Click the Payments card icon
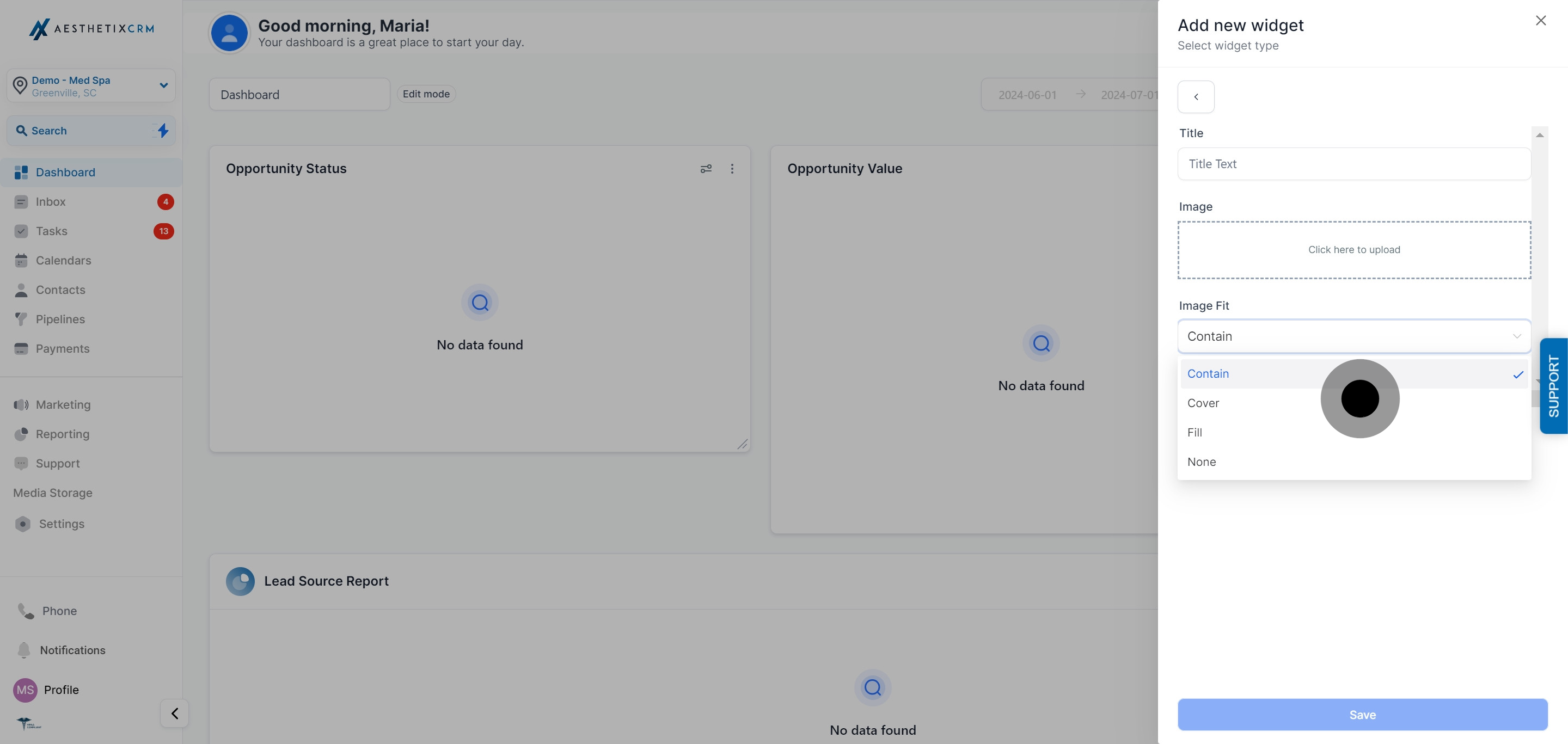 click(x=21, y=348)
